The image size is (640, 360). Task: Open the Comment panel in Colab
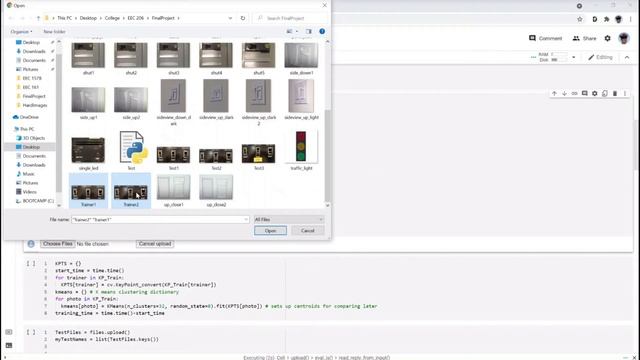pos(546,38)
